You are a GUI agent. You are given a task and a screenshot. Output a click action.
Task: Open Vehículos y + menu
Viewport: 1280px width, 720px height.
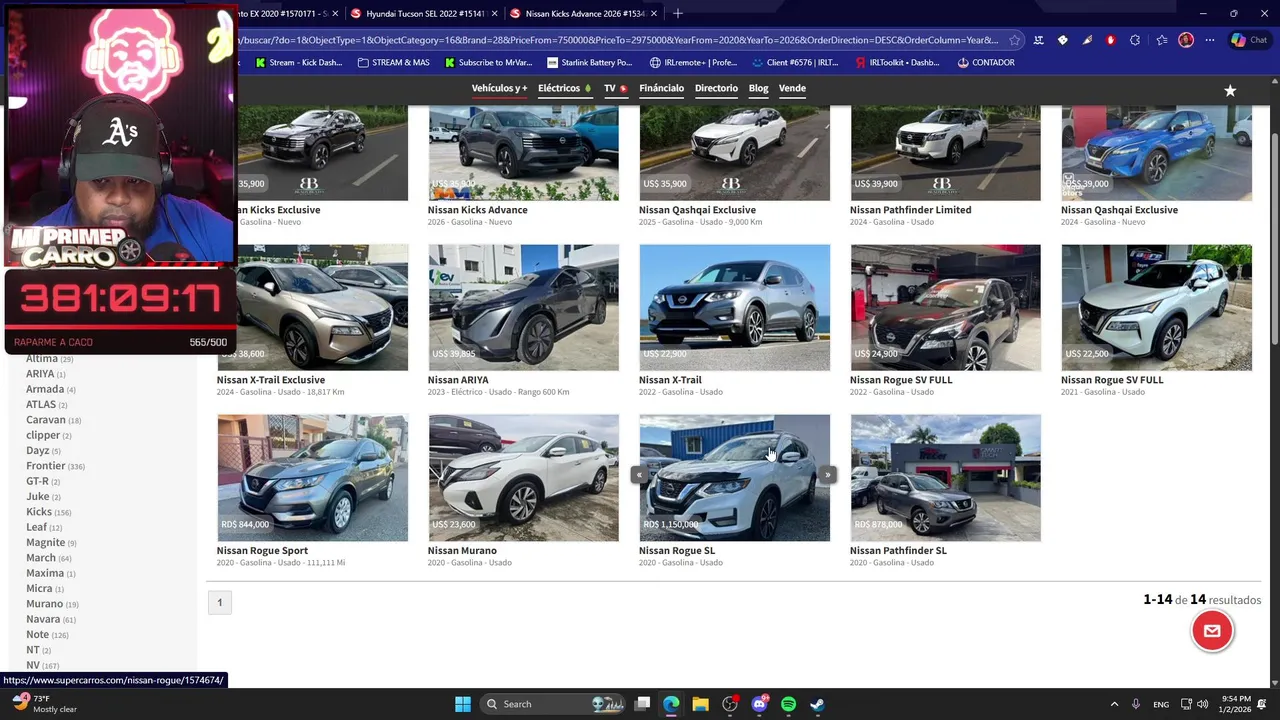click(x=499, y=88)
